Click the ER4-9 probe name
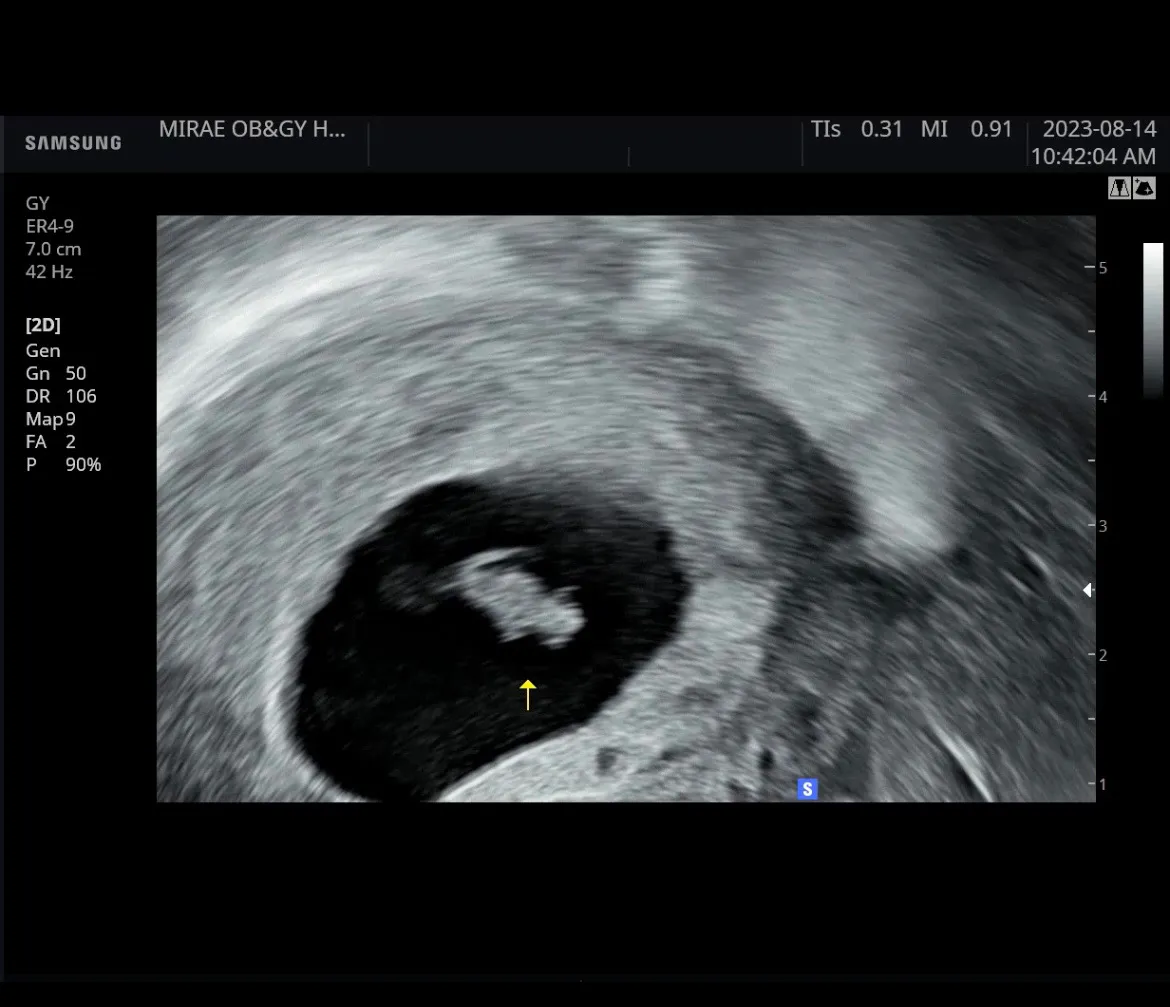 coord(49,226)
